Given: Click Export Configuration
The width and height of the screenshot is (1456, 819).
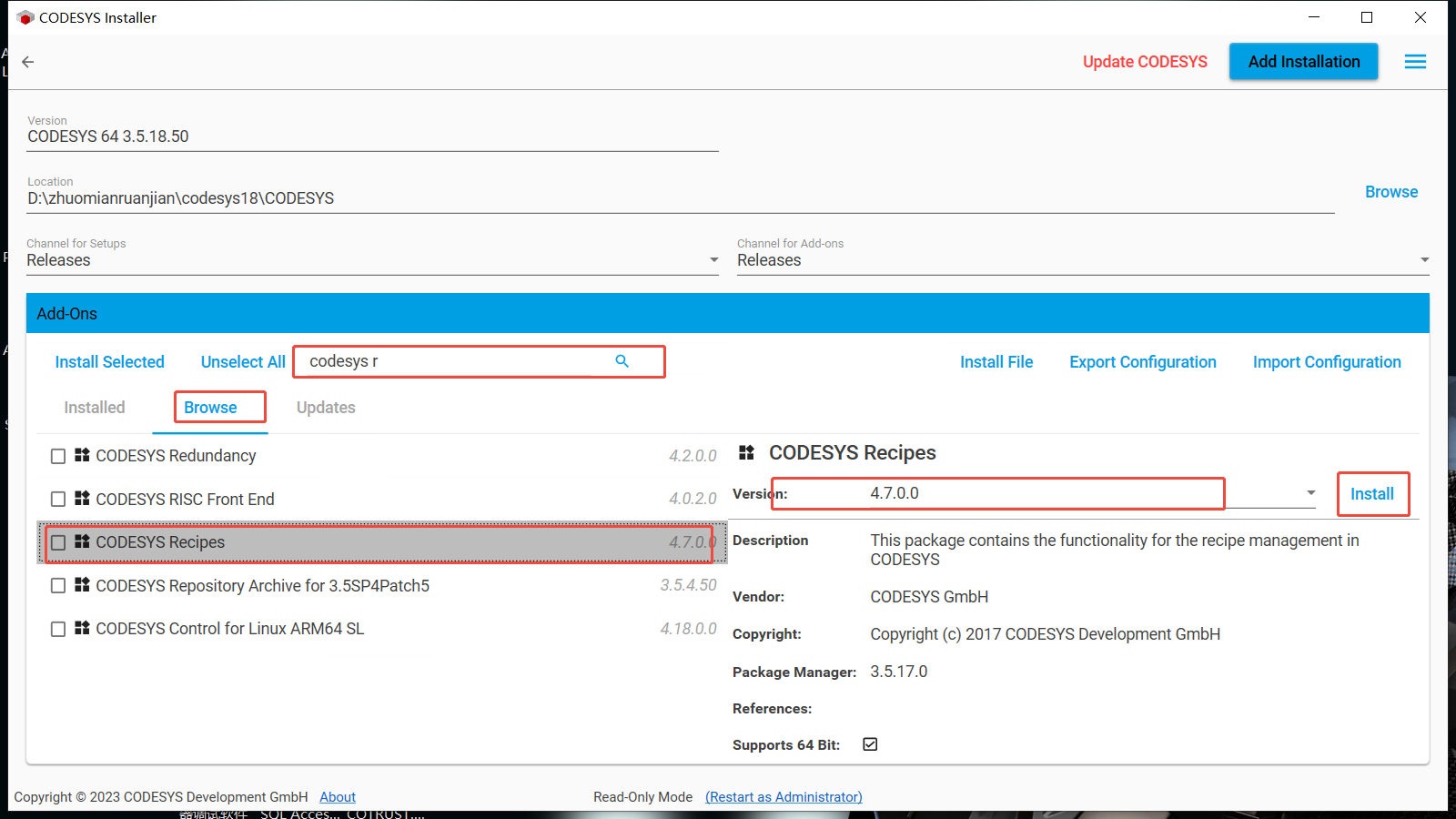Looking at the screenshot, I should tap(1143, 362).
